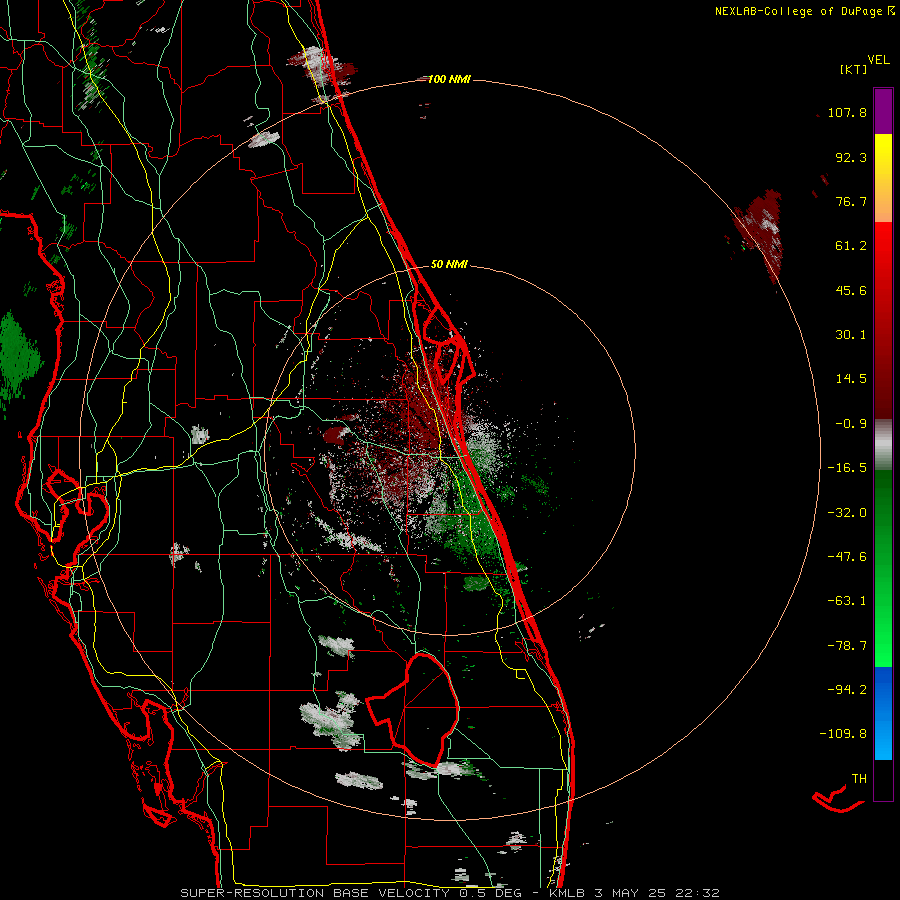Click the -78.7 velocity scale value
Viewport: 900px width, 900px height.
(x=847, y=646)
